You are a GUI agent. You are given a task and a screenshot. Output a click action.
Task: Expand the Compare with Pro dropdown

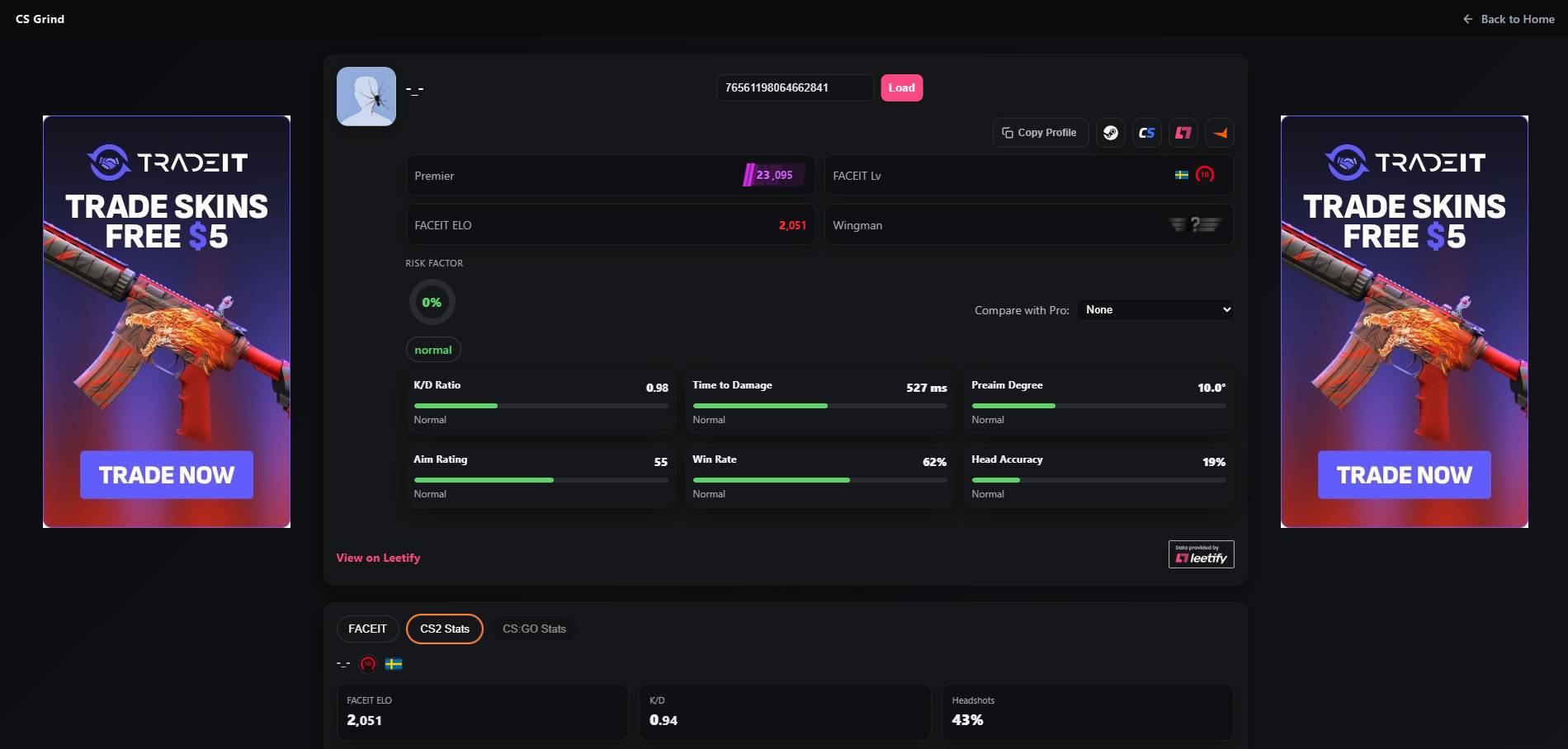1155,310
